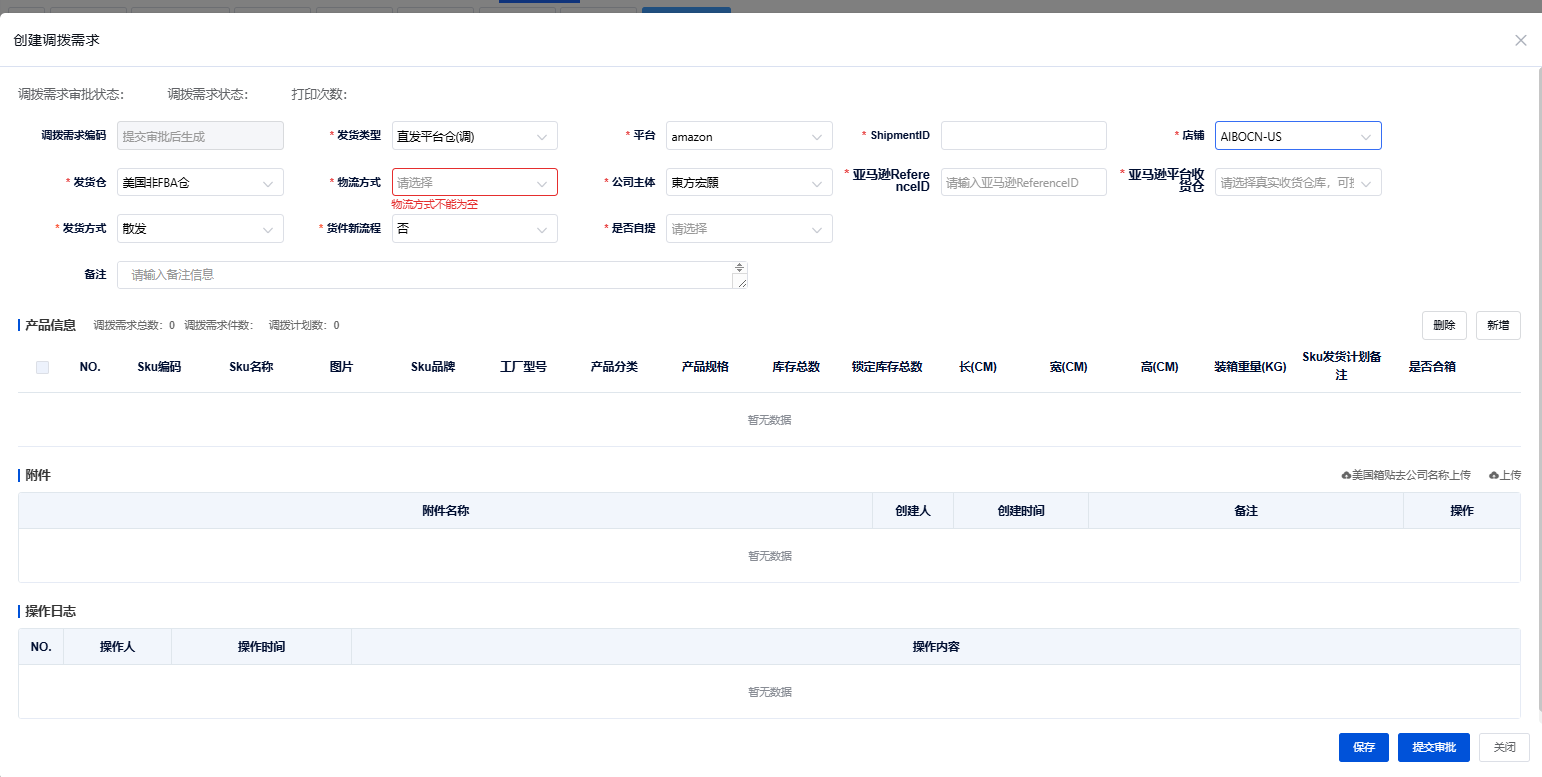The image size is (1542, 777).
Task: Click 美国箱贴去公司名称上传 cloud icon
Action: [1346, 475]
